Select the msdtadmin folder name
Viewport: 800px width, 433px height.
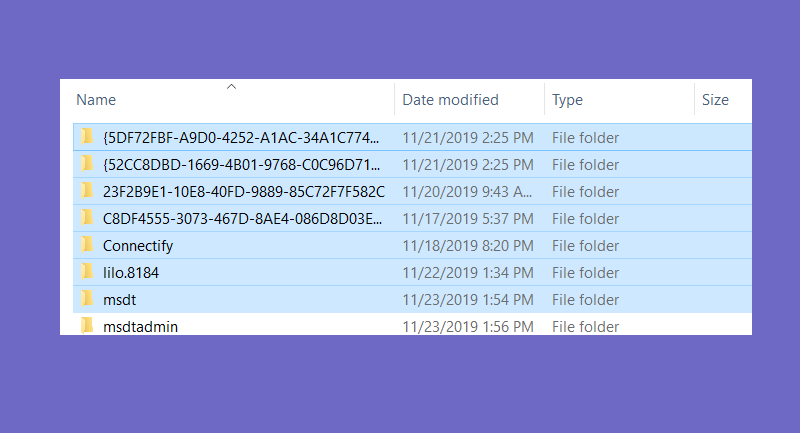(x=140, y=326)
